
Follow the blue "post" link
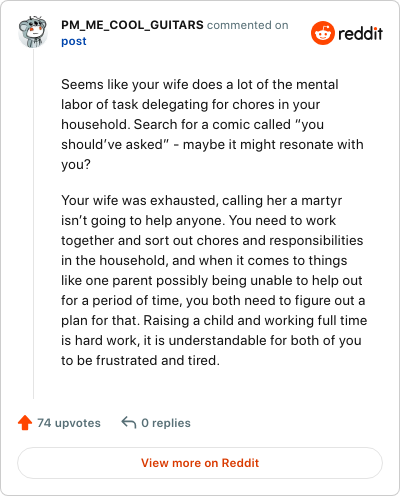[74, 41]
